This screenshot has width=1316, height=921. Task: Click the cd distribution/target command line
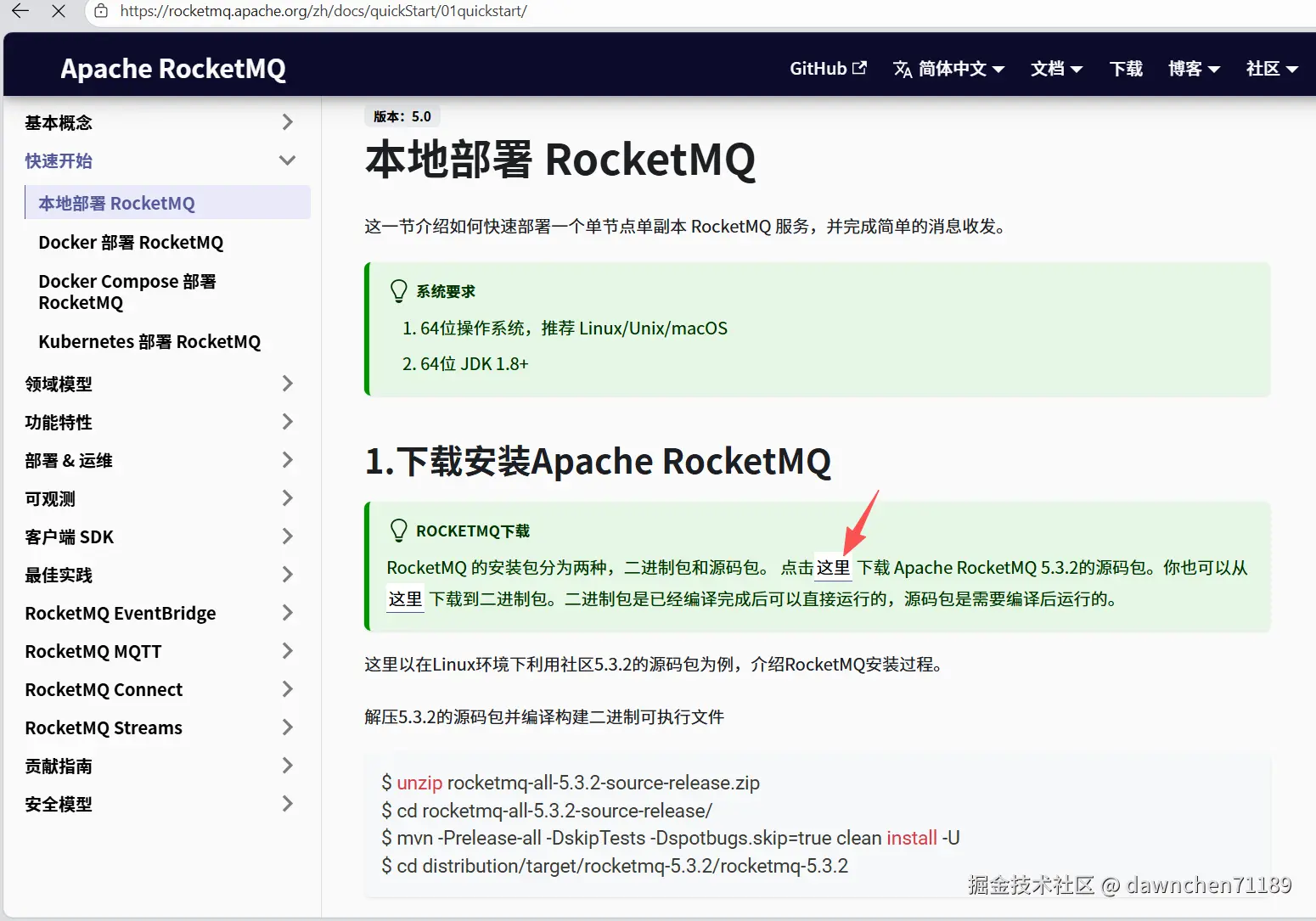[x=615, y=866]
